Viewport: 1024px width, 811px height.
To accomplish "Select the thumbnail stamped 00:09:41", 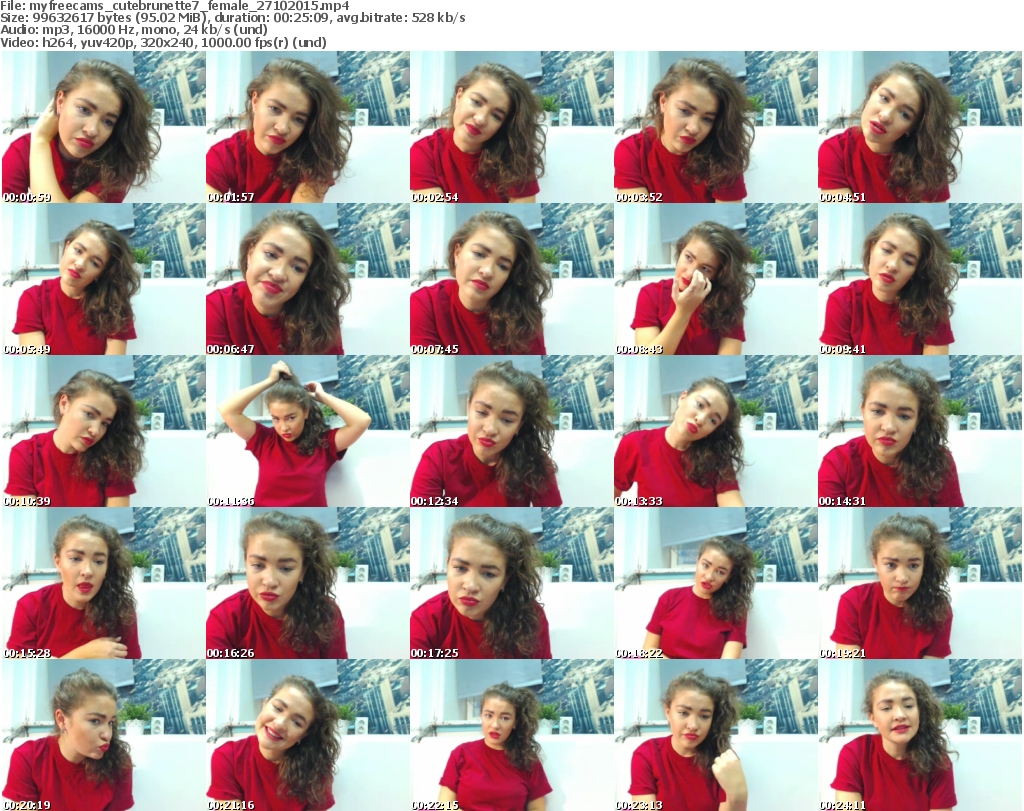I will 919,279.
